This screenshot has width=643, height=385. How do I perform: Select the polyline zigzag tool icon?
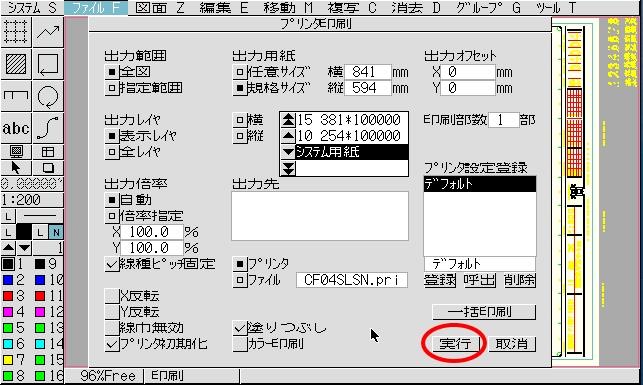click(48, 32)
